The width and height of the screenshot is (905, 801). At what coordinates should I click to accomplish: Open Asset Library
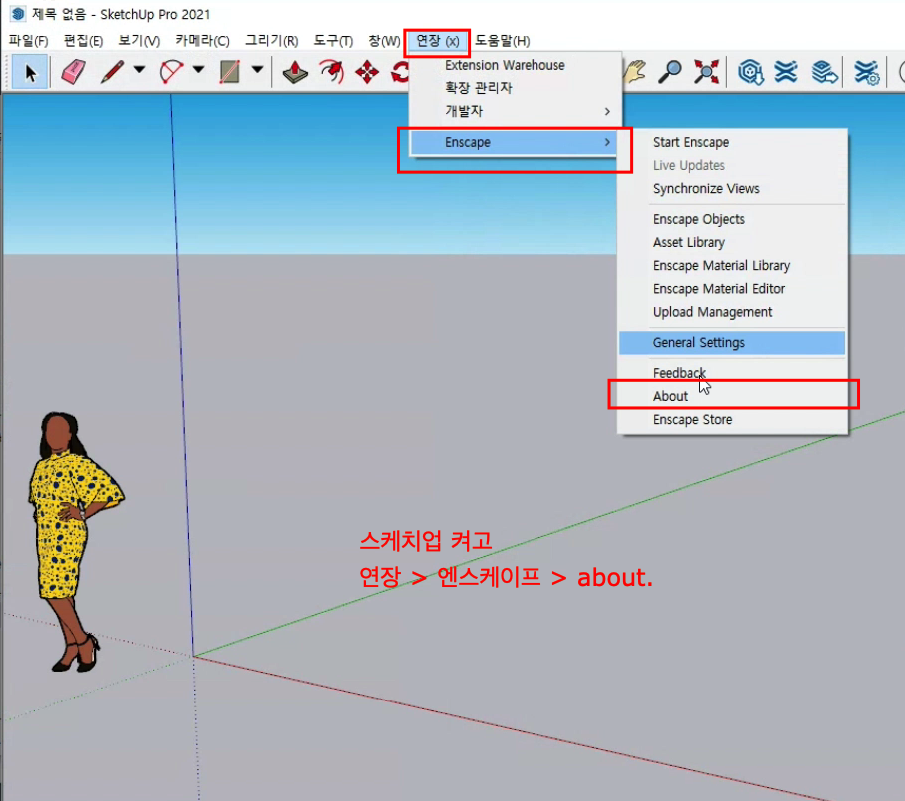pos(689,242)
